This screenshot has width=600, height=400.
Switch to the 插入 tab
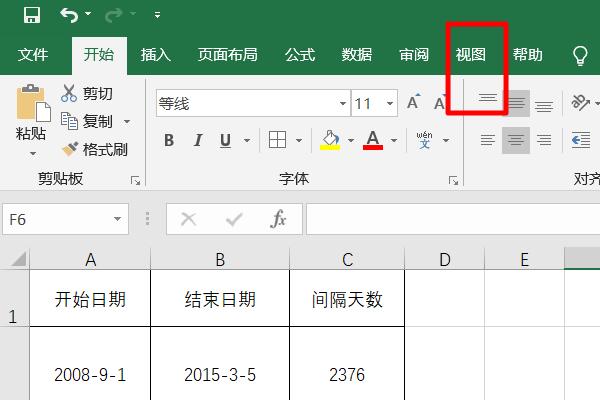(x=155, y=55)
